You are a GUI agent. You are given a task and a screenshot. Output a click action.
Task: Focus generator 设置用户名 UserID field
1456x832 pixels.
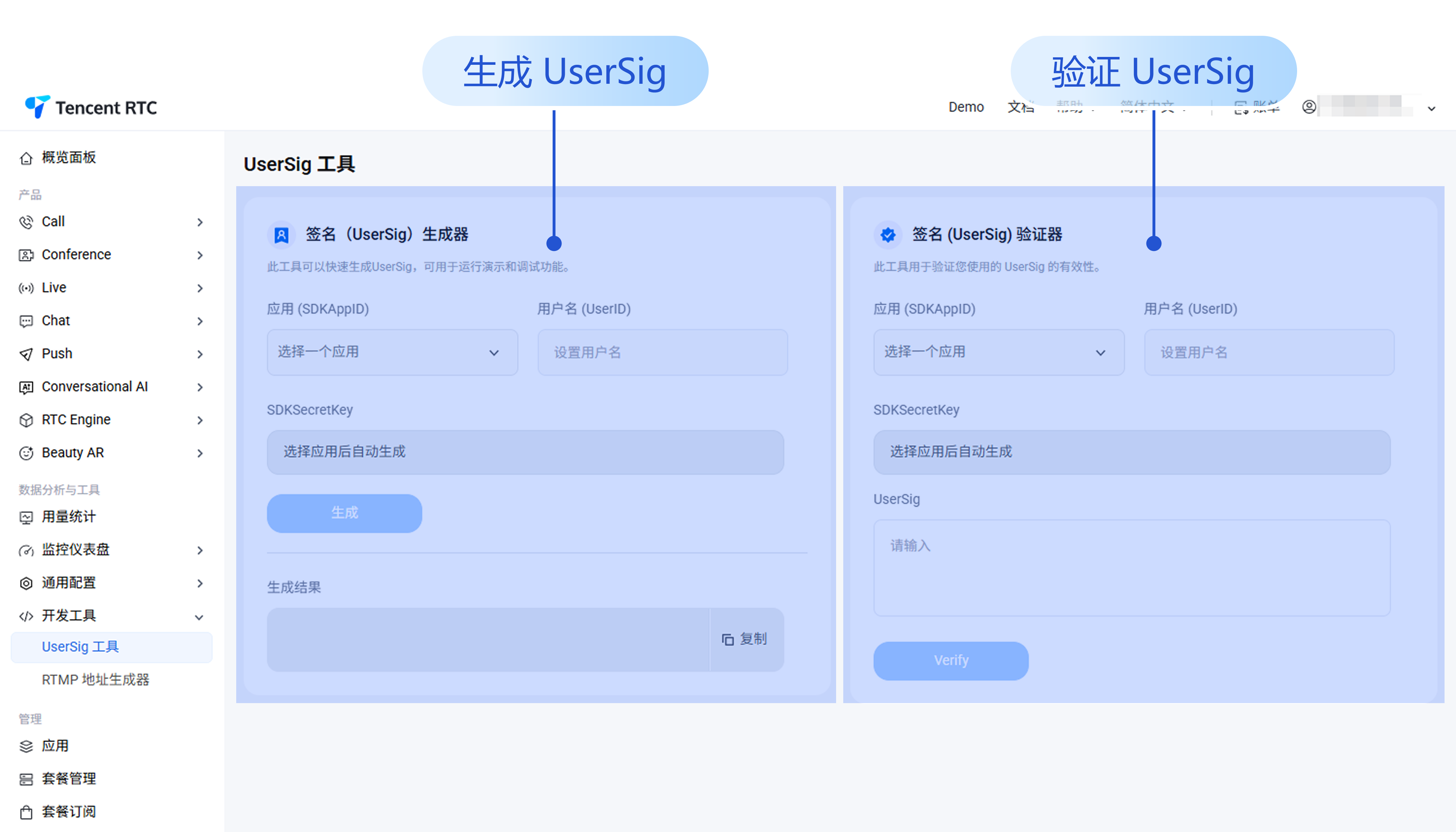tap(663, 352)
